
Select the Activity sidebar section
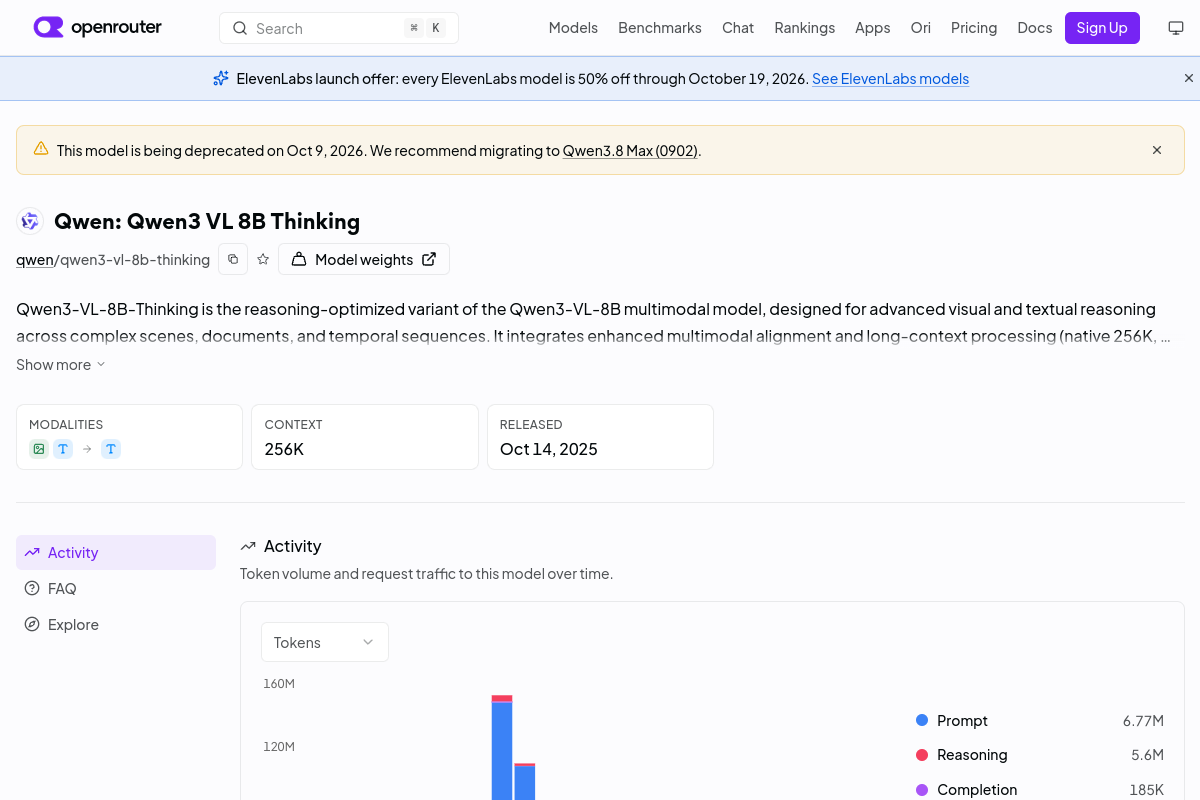(x=116, y=553)
